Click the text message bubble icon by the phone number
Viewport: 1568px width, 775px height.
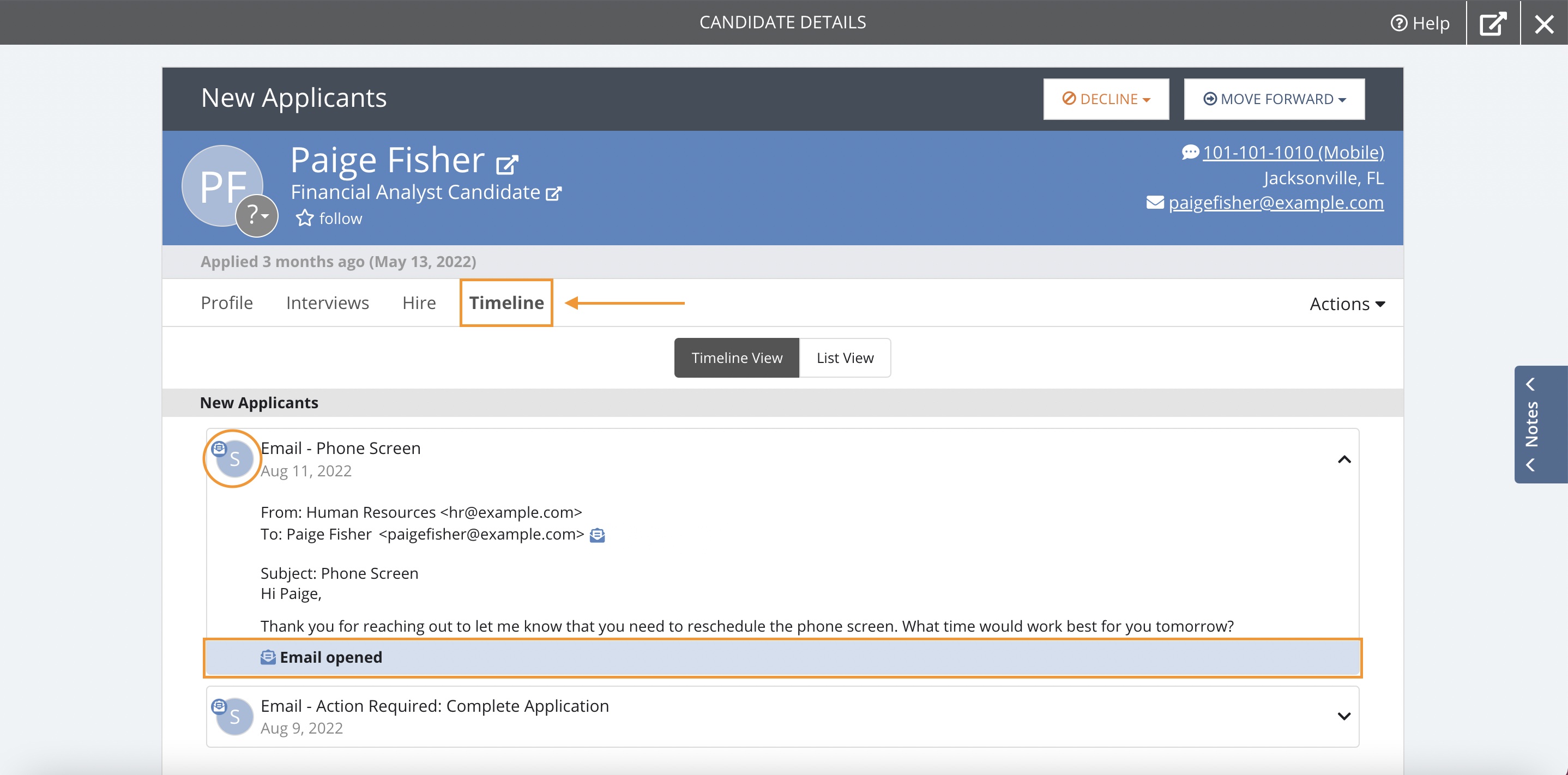pyautogui.click(x=1190, y=152)
